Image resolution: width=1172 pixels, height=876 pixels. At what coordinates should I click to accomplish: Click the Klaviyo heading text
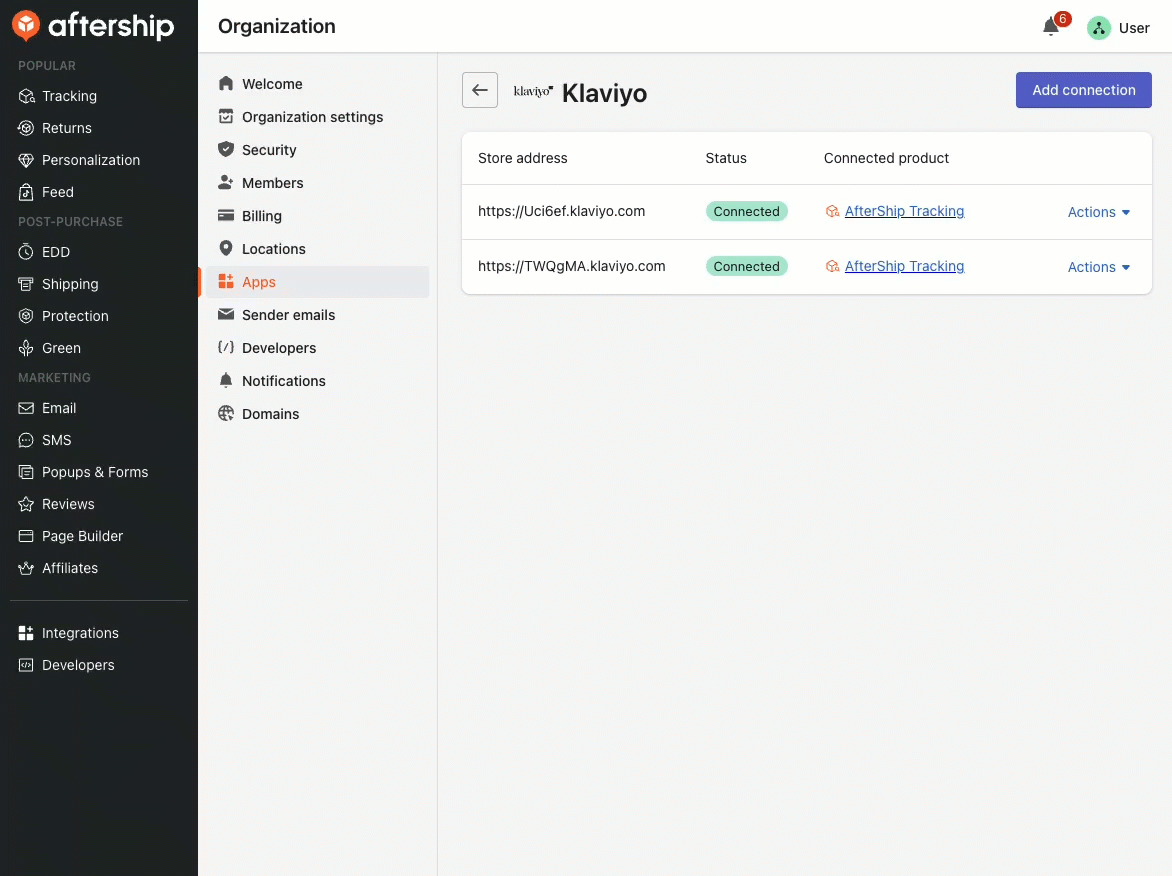[x=604, y=93]
